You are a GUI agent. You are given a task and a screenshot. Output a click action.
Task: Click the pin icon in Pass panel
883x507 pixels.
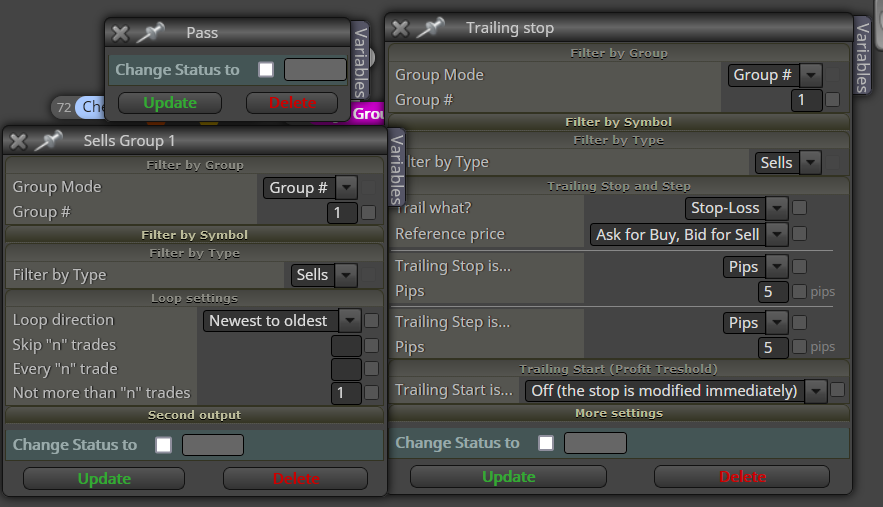pyautogui.click(x=150, y=33)
